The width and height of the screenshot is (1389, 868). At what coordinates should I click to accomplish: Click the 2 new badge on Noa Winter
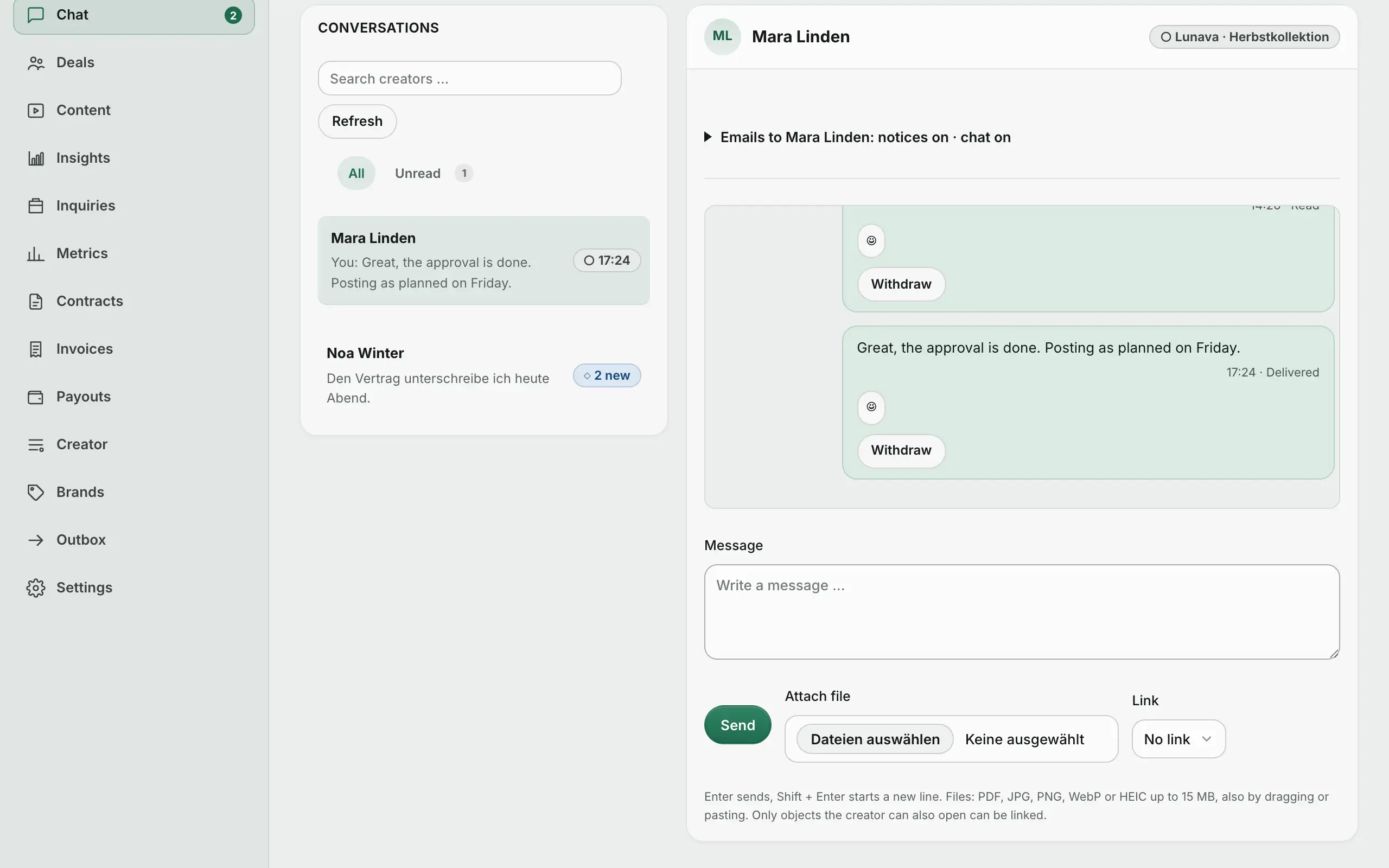click(607, 375)
